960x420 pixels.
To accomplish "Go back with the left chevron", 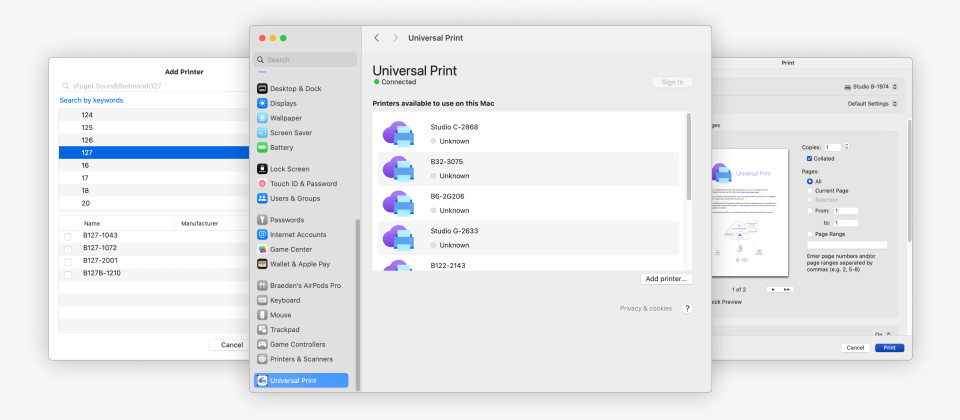I will [x=376, y=38].
